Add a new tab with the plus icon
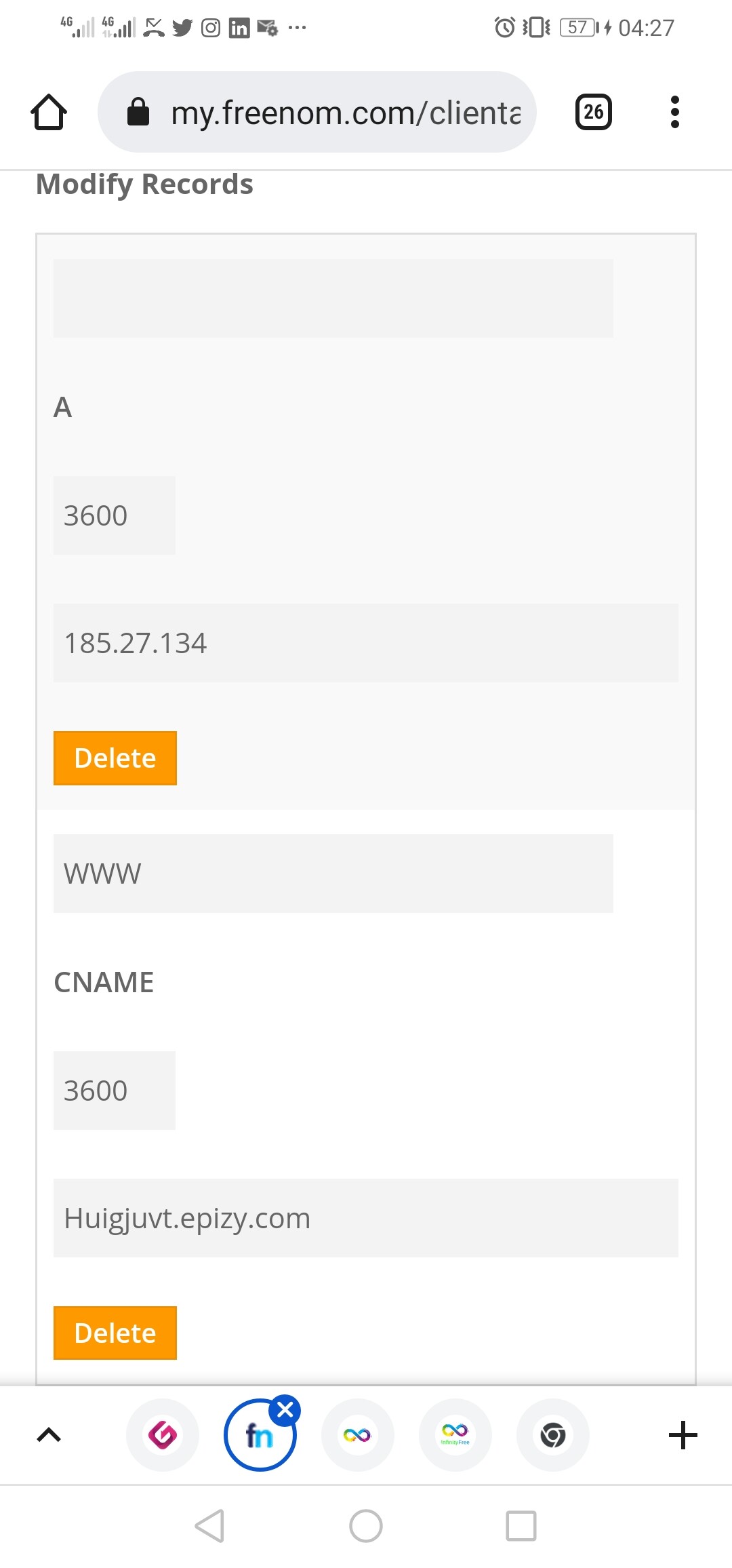732x1568 pixels. click(683, 1435)
